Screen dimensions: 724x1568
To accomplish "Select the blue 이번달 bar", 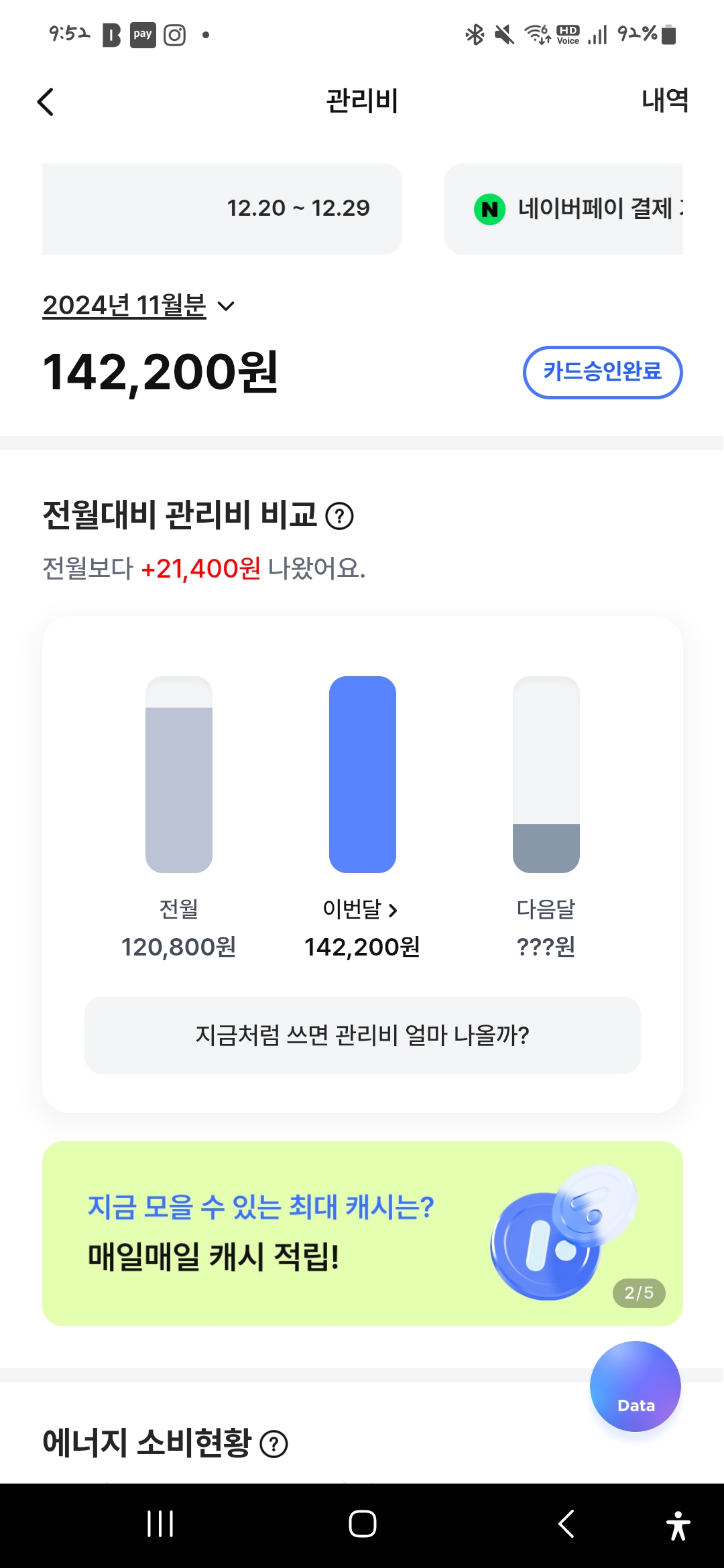I will [x=362, y=775].
